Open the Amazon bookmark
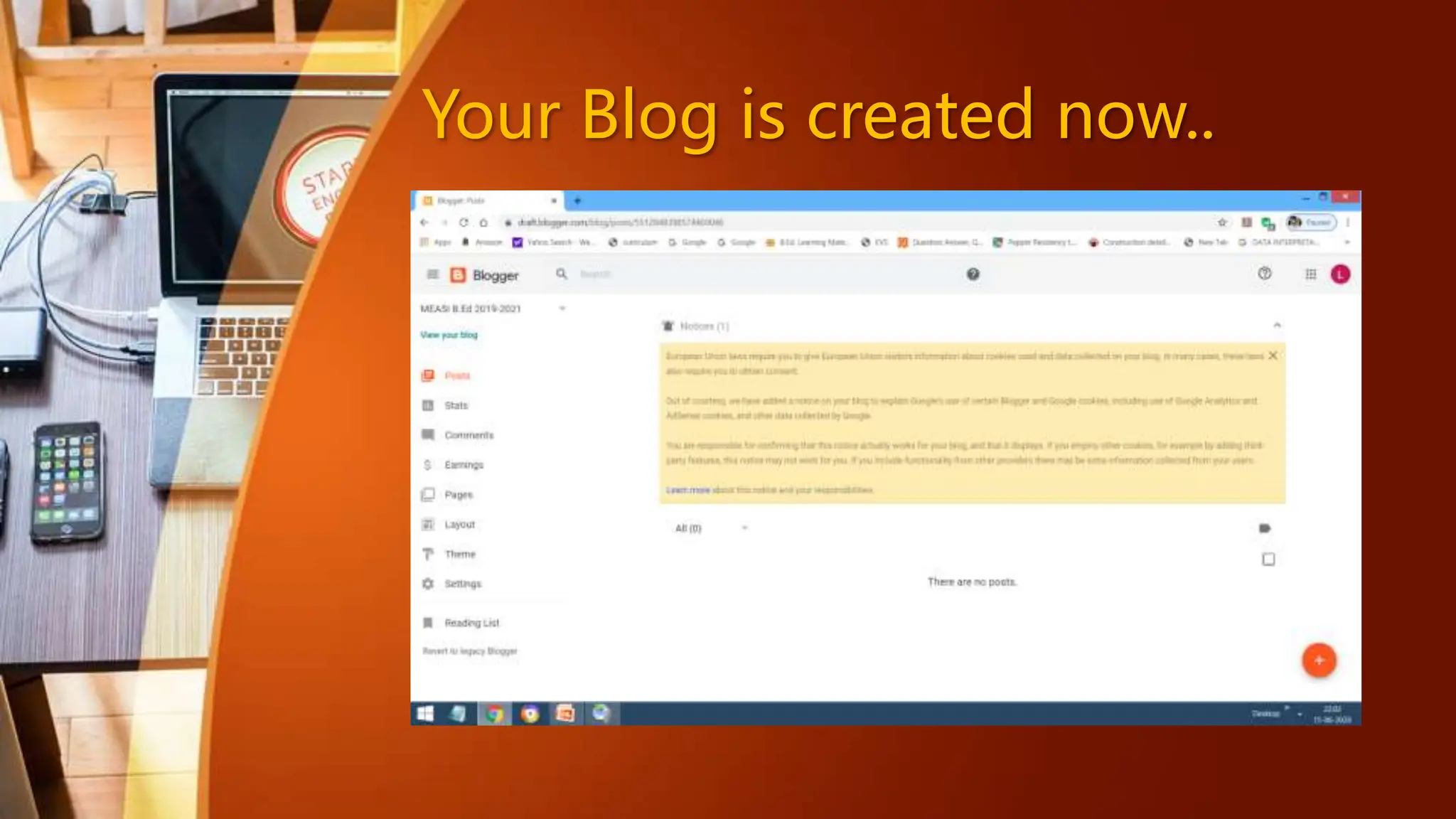1456x819 pixels. click(x=482, y=242)
